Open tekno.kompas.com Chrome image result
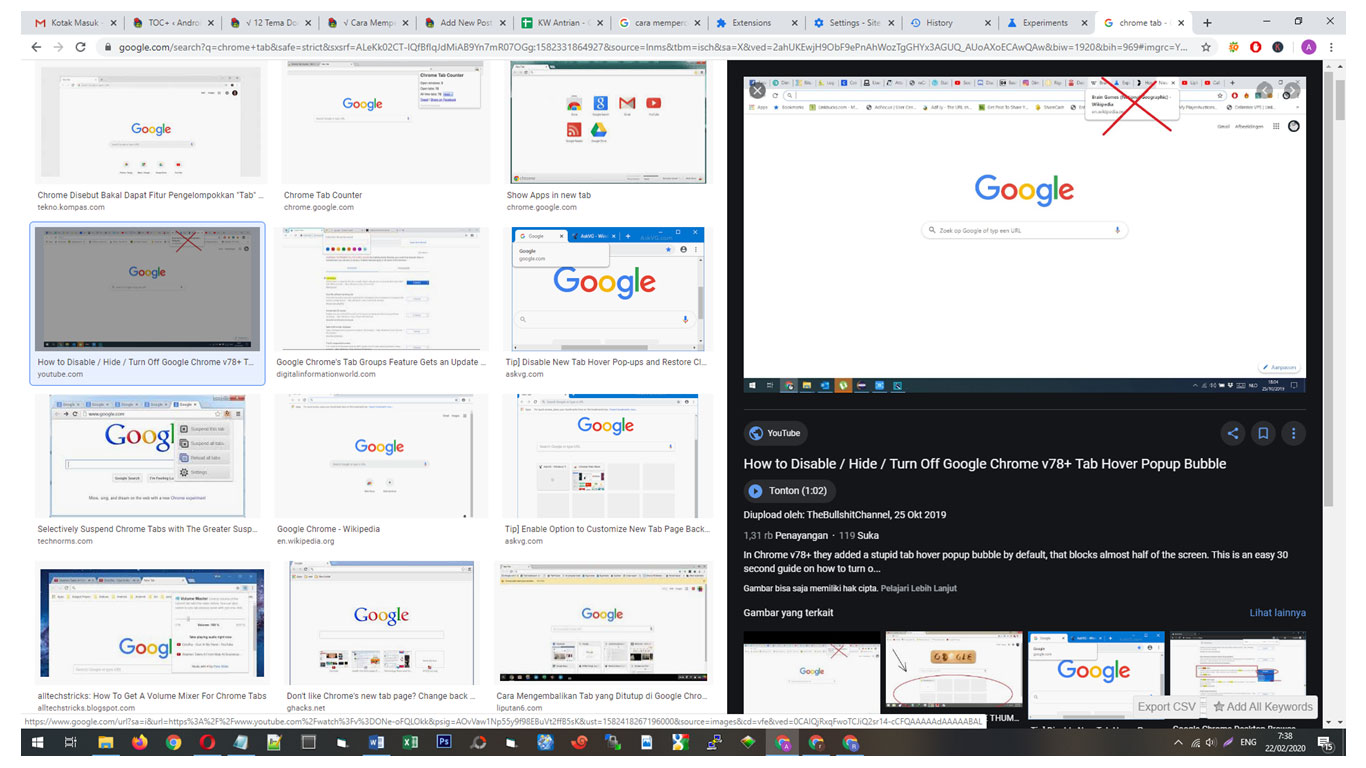1366x768 pixels. pyautogui.click(x=149, y=122)
